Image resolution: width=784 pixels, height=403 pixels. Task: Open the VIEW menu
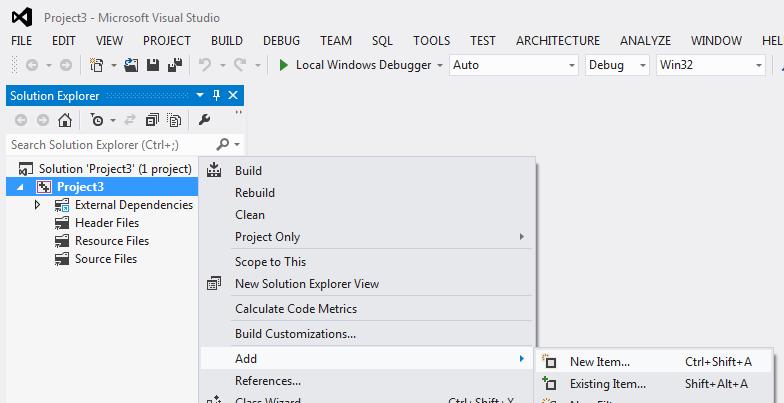click(x=110, y=40)
